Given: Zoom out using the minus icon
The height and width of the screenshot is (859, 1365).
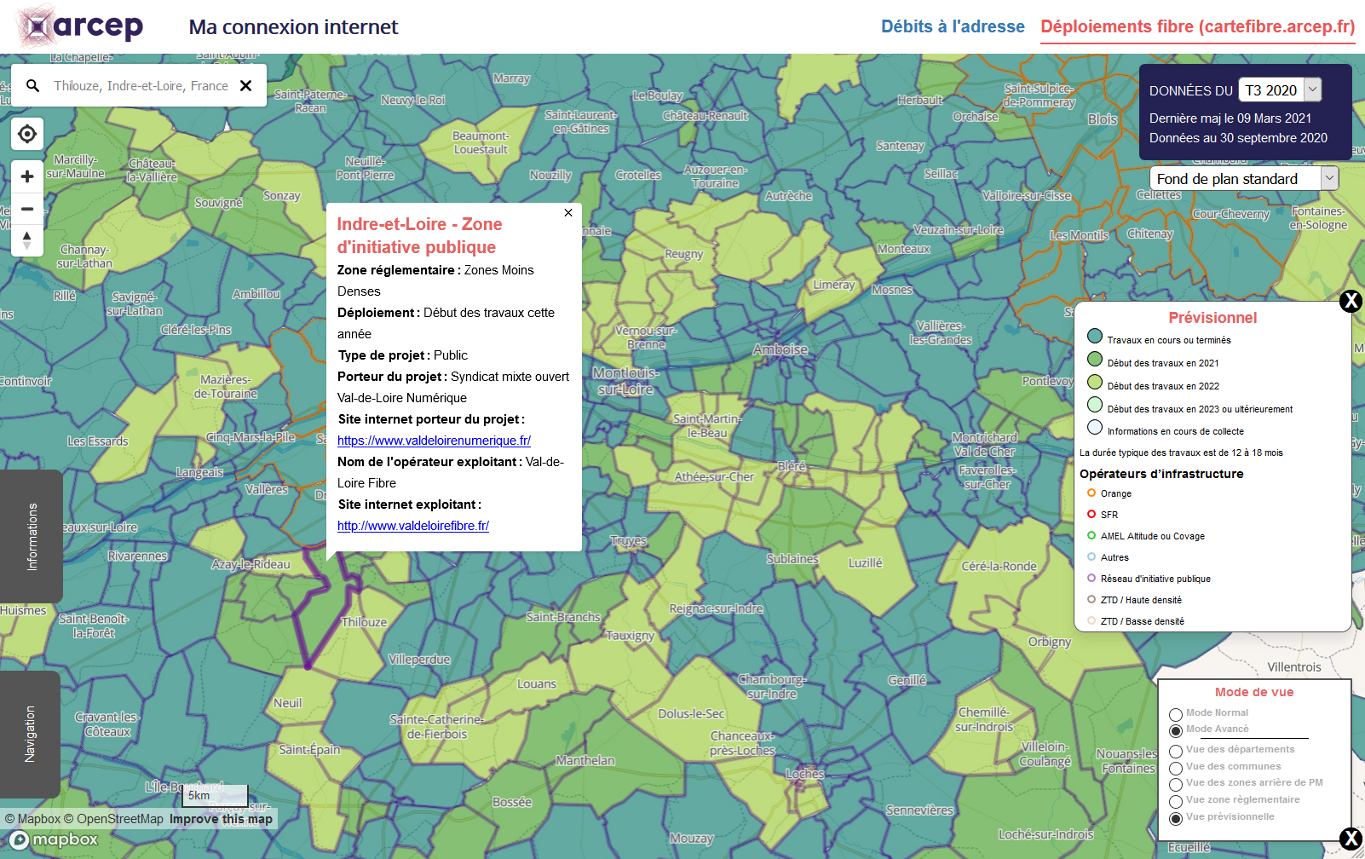Looking at the screenshot, I should (x=26, y=209).
